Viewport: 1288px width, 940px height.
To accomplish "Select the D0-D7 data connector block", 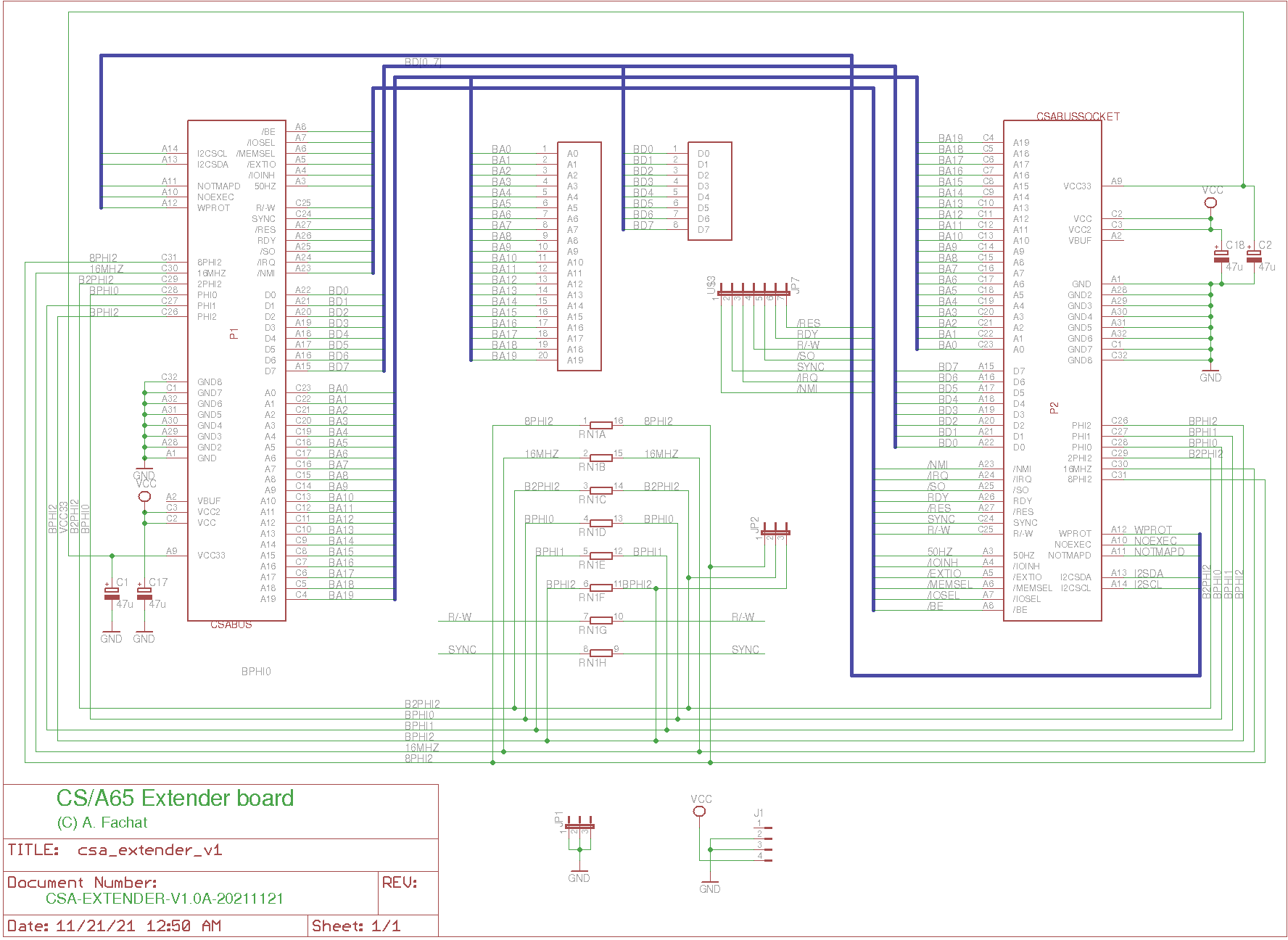I will [709, 191].
